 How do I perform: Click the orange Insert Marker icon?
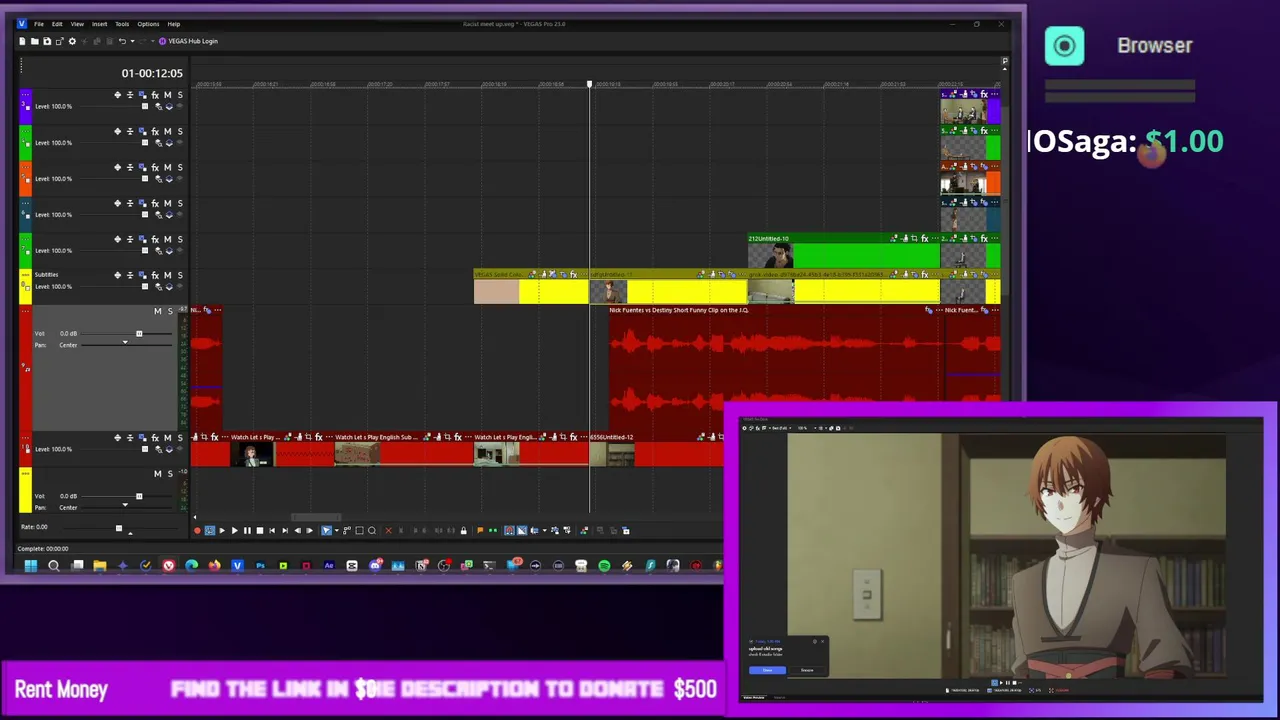[x=480, y=530]
